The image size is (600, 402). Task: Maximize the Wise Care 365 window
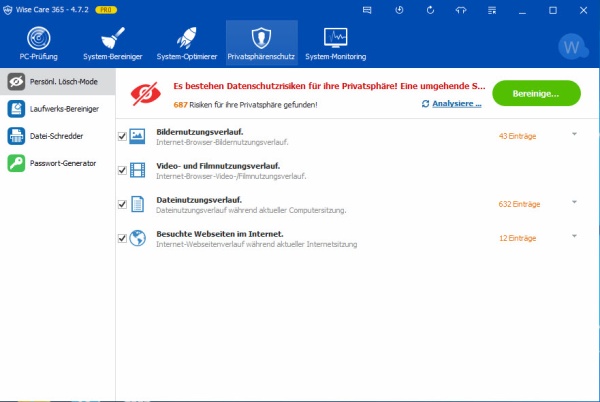click(x=553, y=10)
